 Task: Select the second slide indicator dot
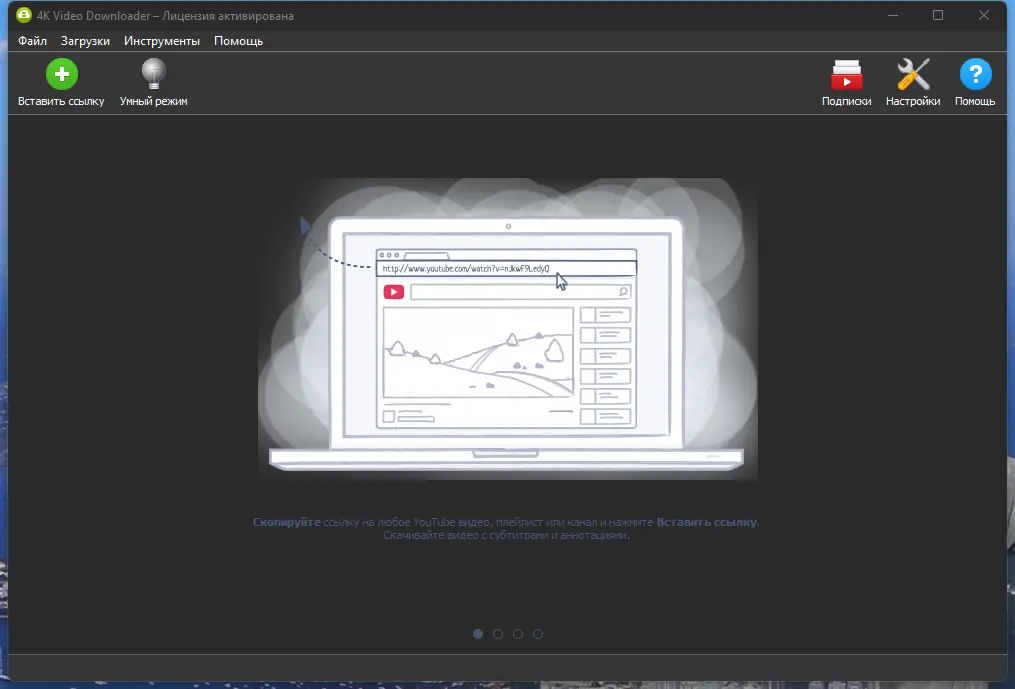coord(498,634)
